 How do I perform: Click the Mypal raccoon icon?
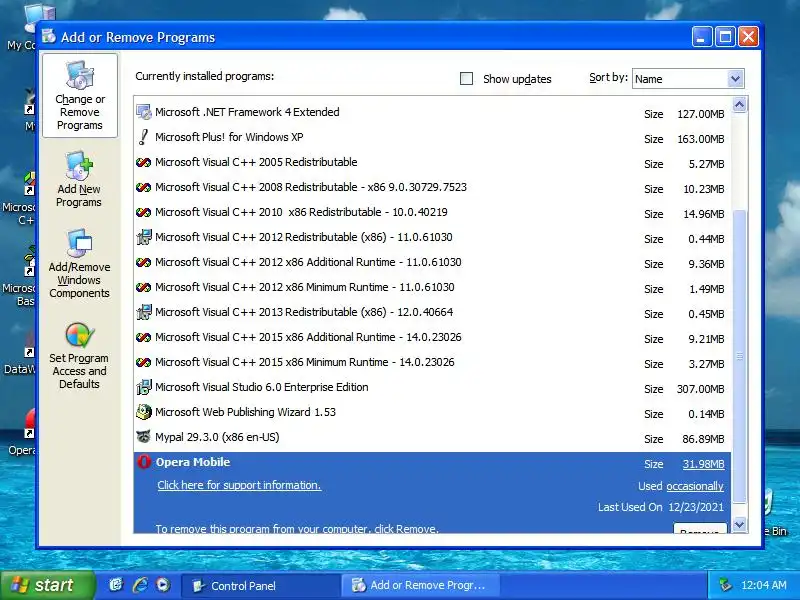[x=144, y=437]
